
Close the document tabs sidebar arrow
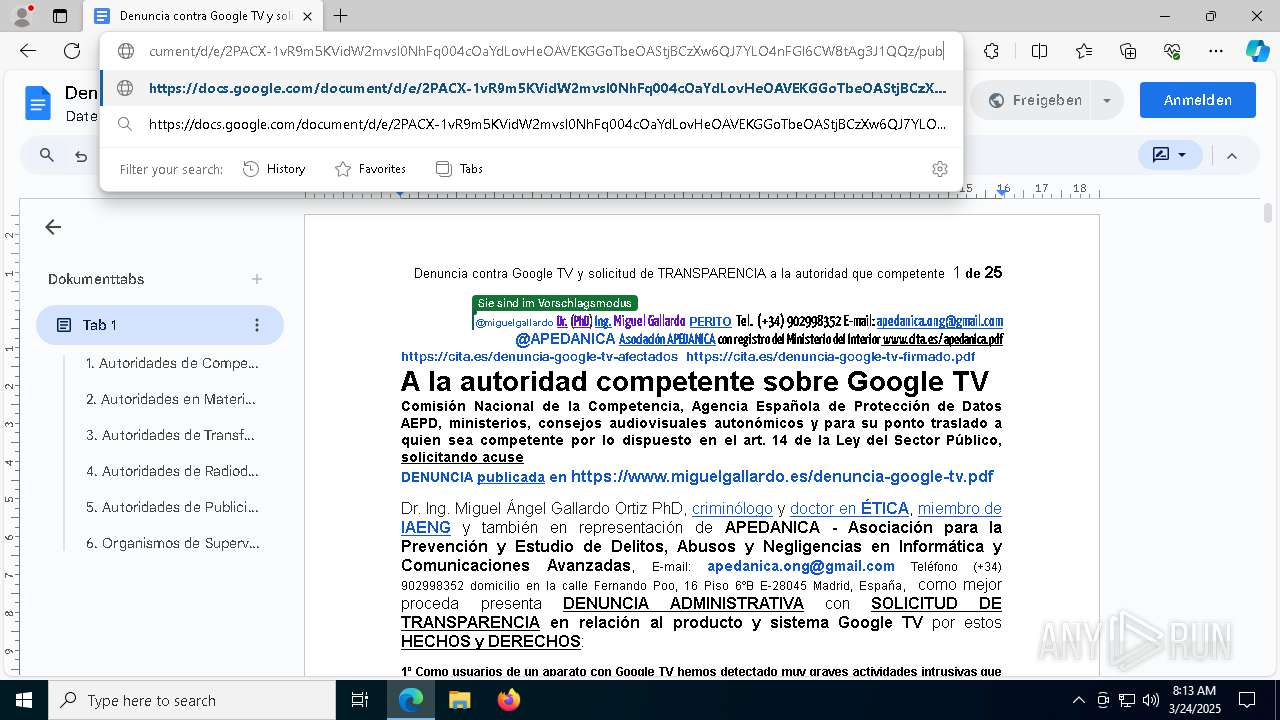pos(53,227)
